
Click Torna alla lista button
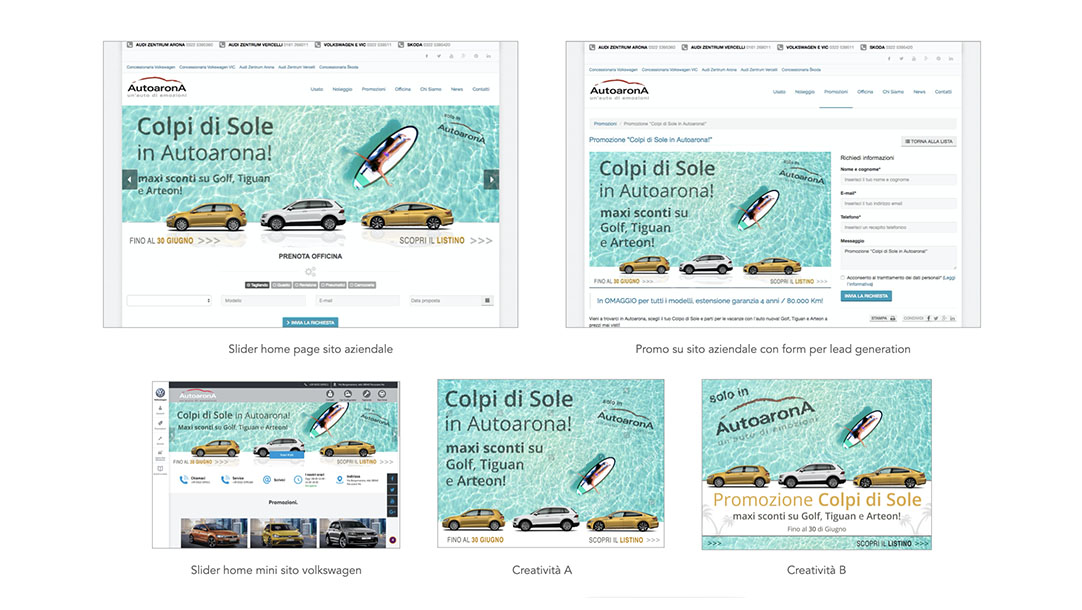click(929, 141)
